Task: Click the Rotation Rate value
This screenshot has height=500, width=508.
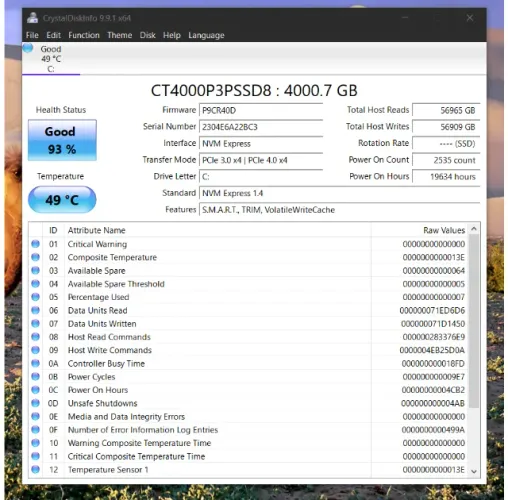Action: pyautogui.click(x=446, y=144)
